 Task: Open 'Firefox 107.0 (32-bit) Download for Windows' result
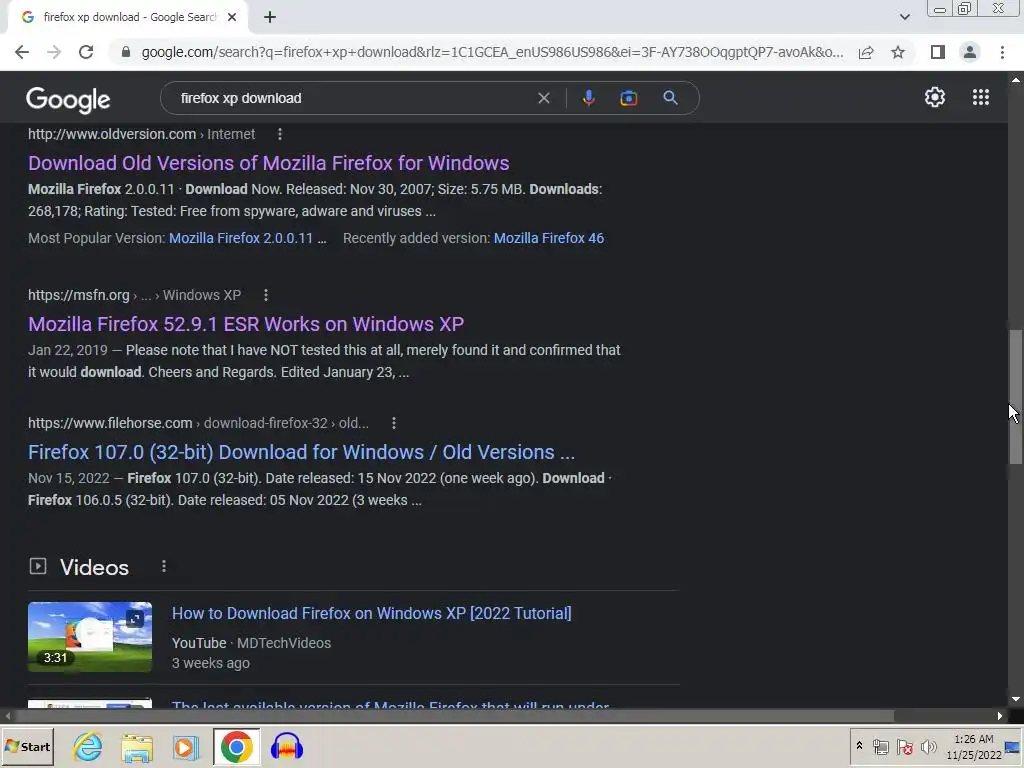tap(302, 452)
